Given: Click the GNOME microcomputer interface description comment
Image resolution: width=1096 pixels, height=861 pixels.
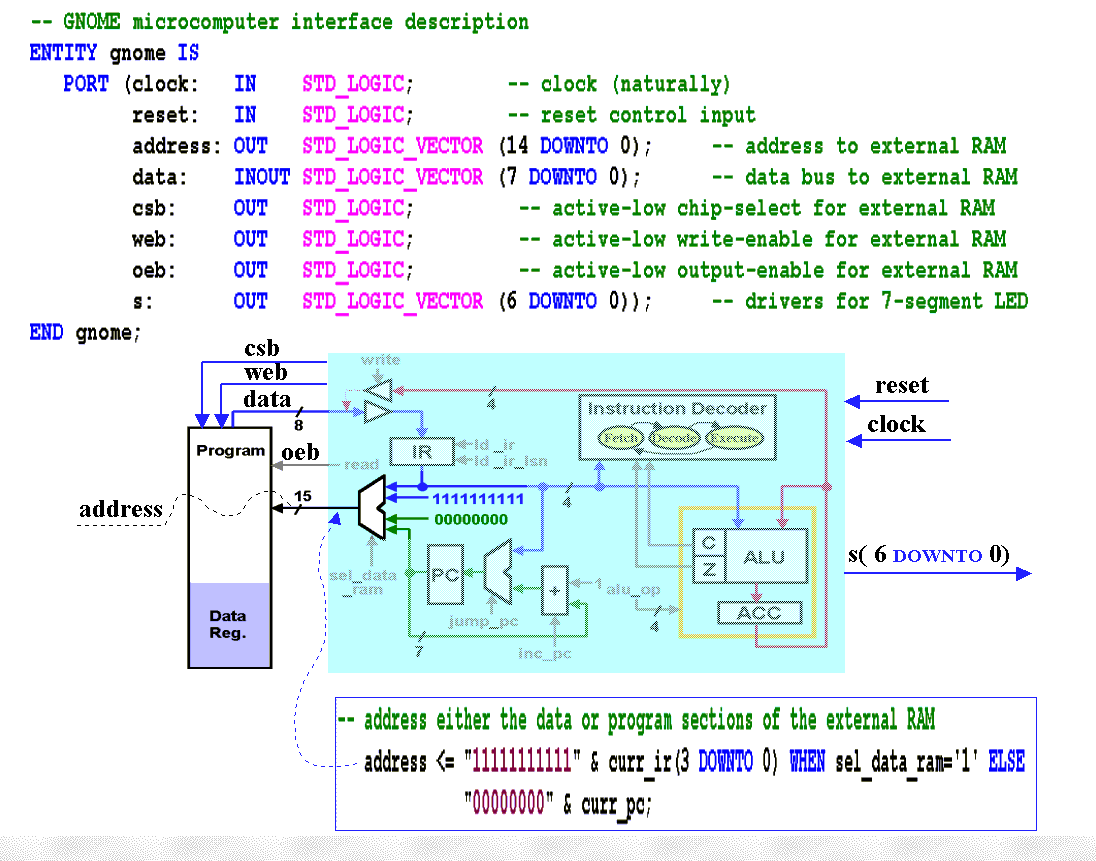Looking at the screenshot, I should [x=280, y=22].
